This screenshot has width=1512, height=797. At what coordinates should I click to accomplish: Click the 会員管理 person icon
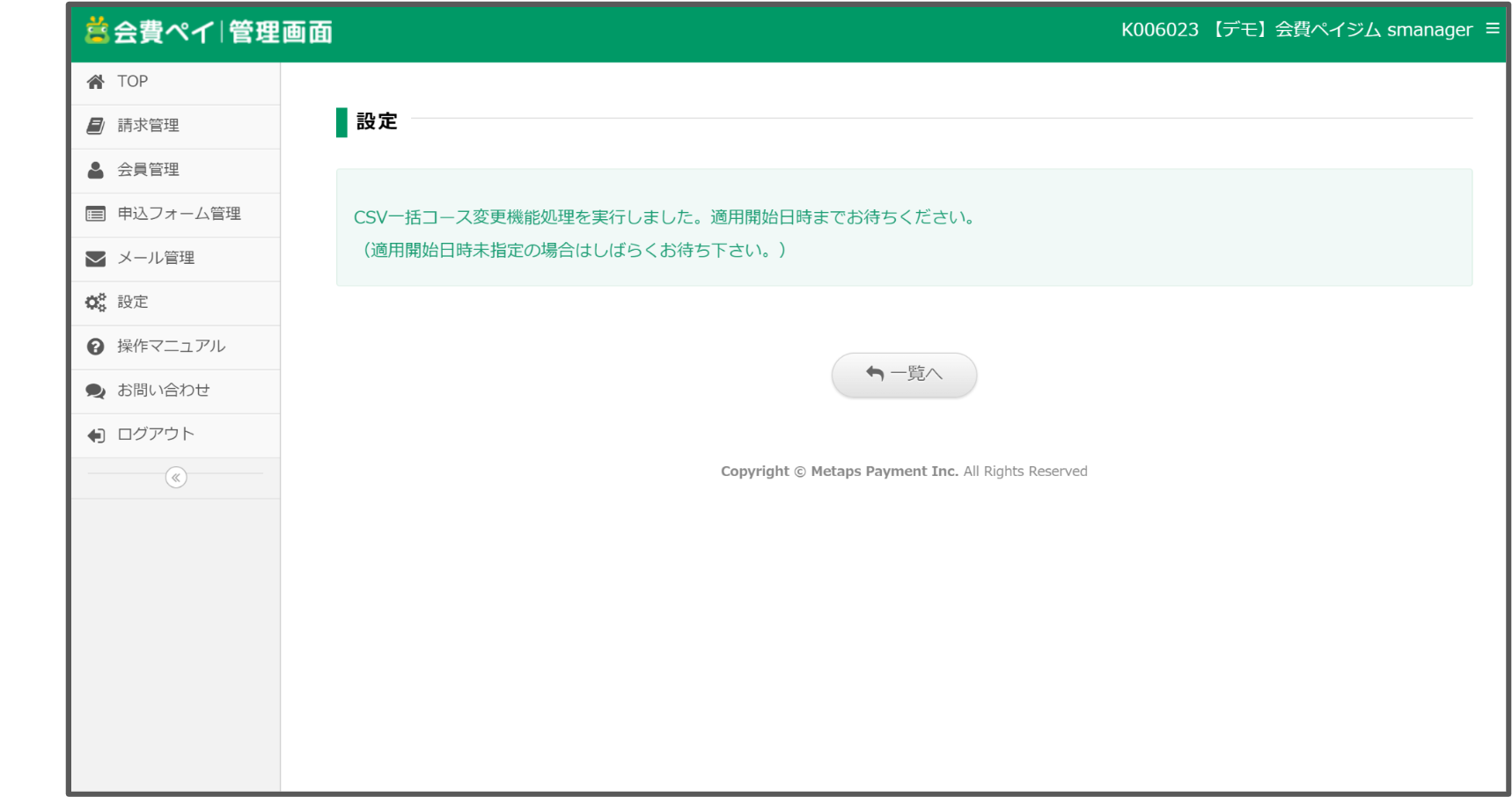(95, 169)
